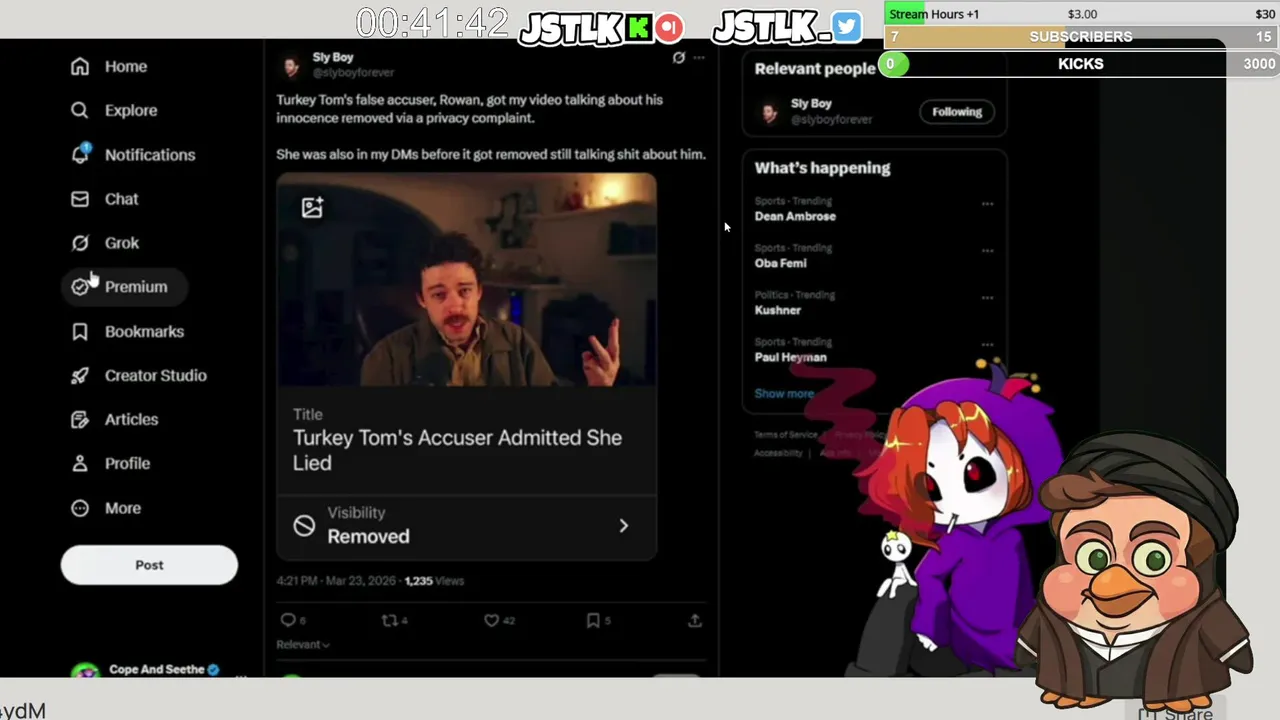Click the Twitter bird icon in overlay

click(x=846, y=27)
